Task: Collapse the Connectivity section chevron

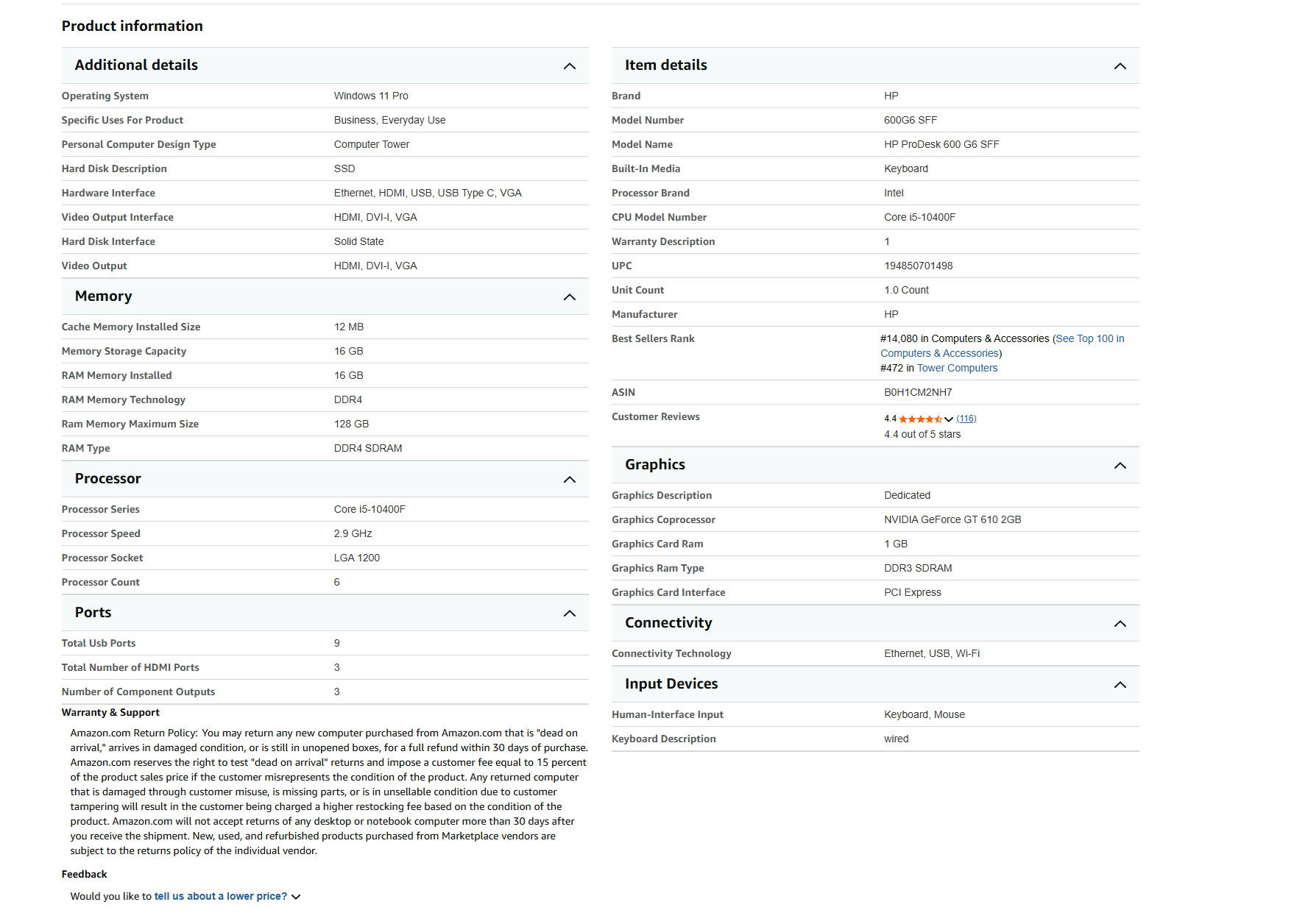Action: [x=1120, y=624]
